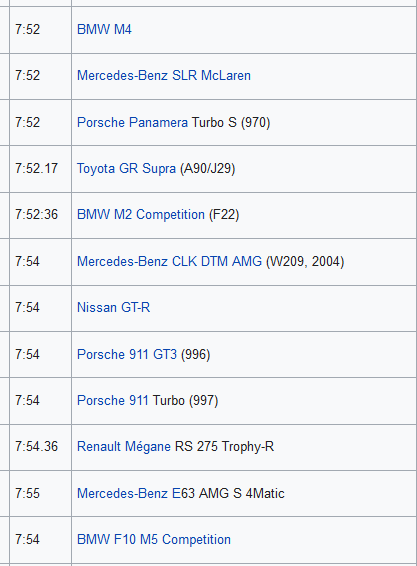Image resolution: width=417 pixels, height=566 pixels.
Task: Follow the Toyota GR Supra link
Action: [126, 169]
